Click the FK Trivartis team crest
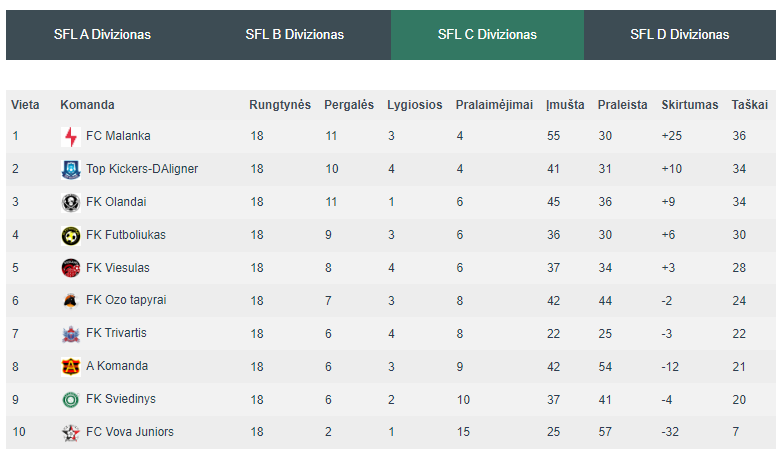The width and height of the screenshot is (783, 456). click(70, 334)
